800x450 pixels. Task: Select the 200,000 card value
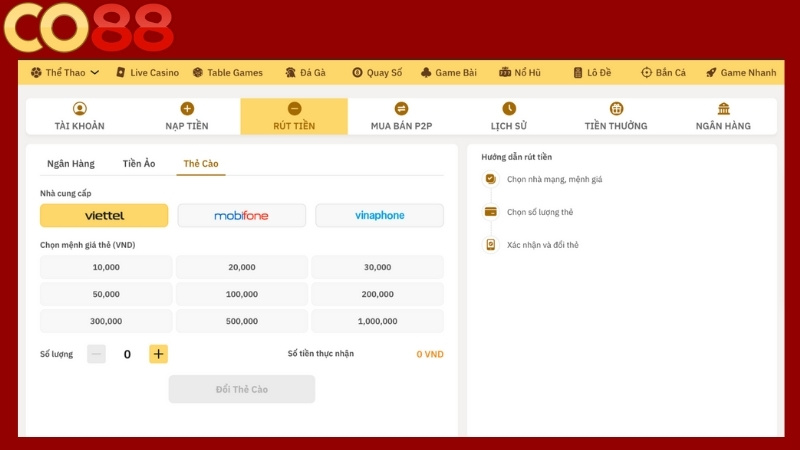pyautogui.click(x=378, y=294)
